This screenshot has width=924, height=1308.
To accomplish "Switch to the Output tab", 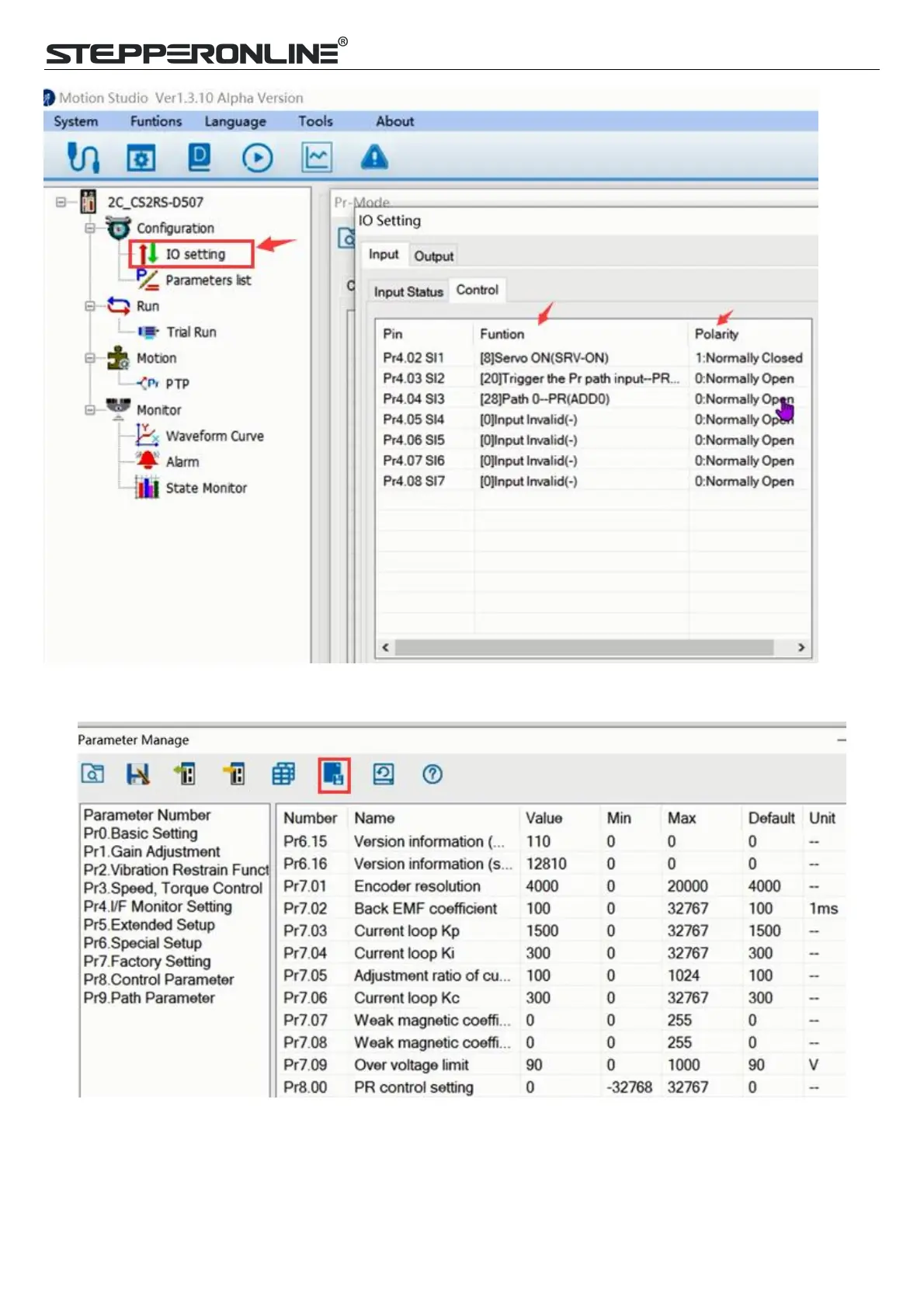I will tap(433, 256).
